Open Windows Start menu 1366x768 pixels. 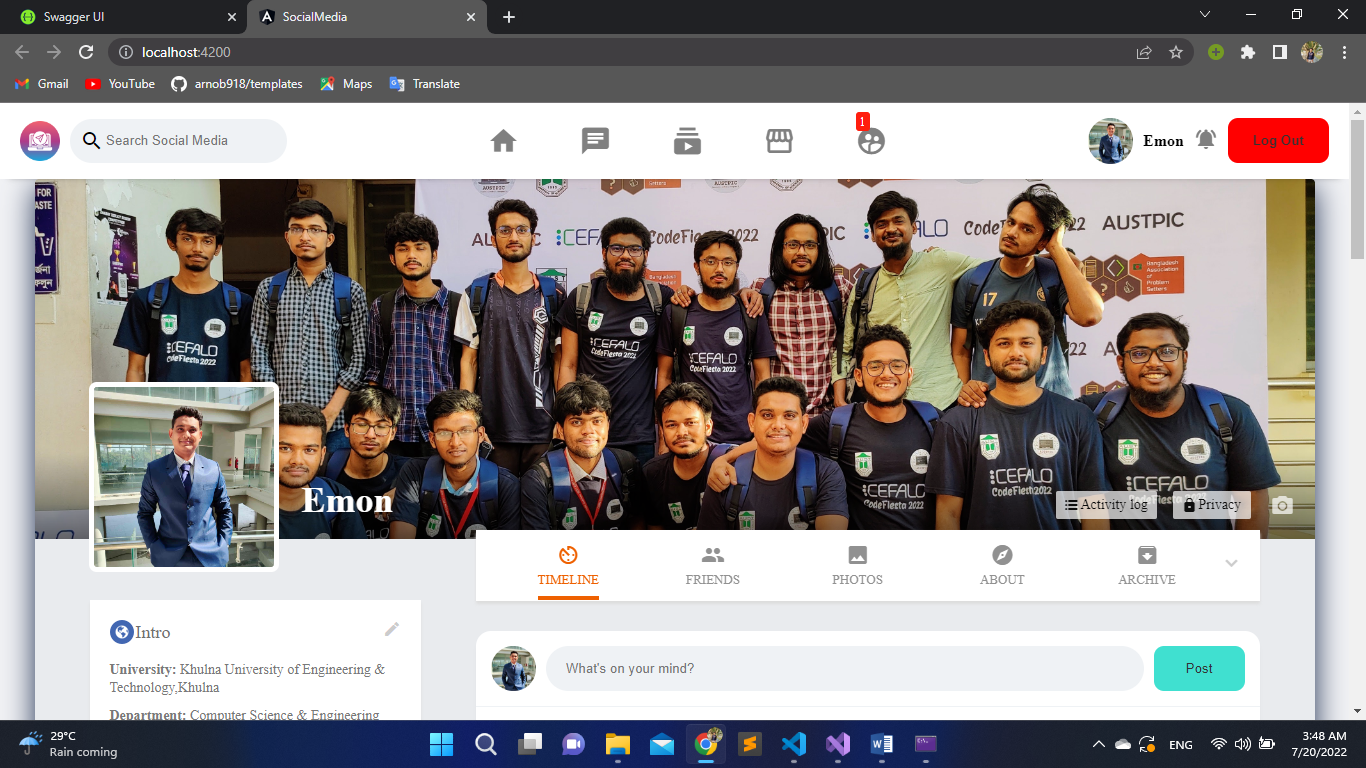pyautogui.click(x=441, y=744)
